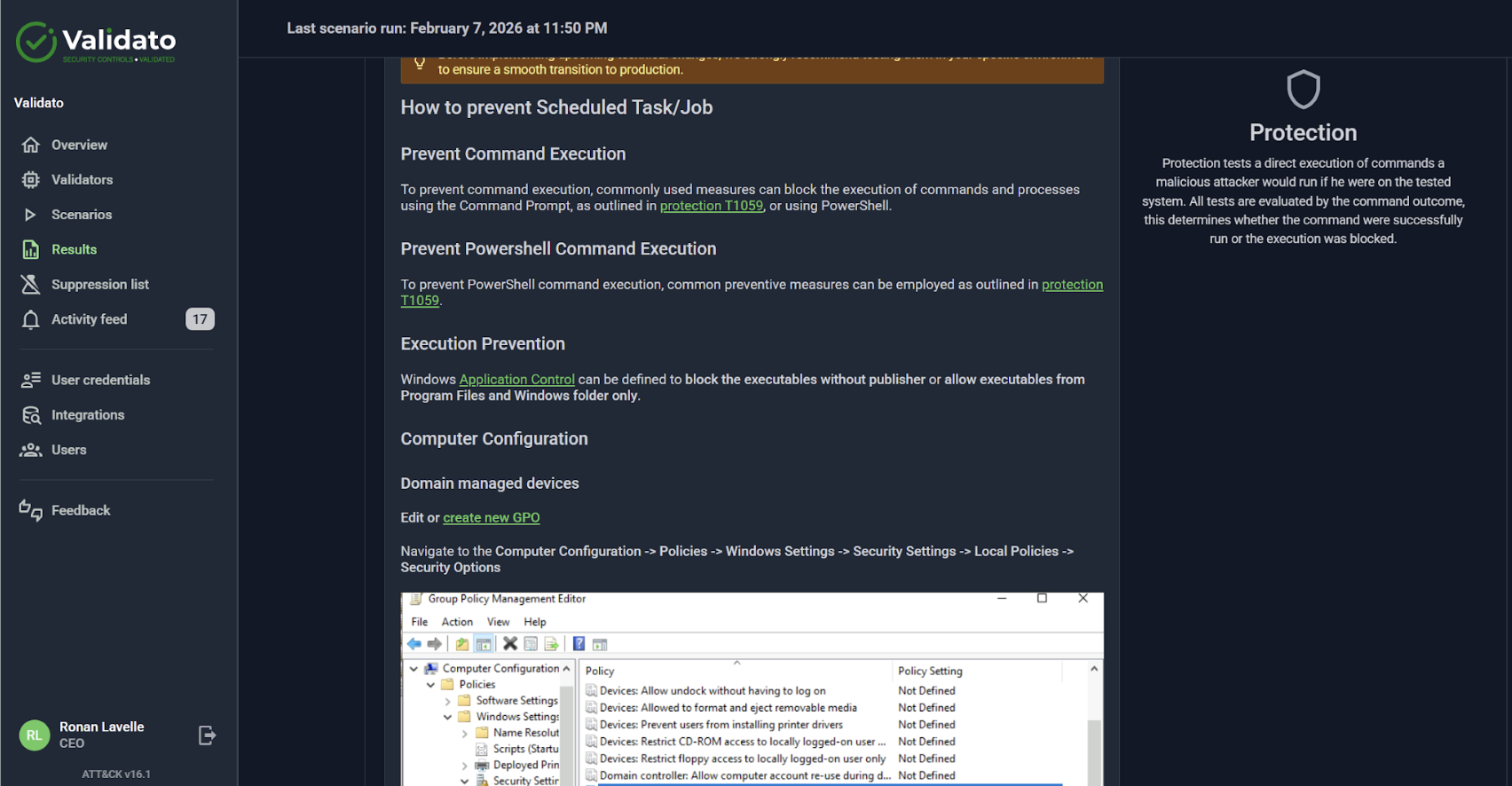Click the Suppression list icon
The width and height of the screenshot is (1512, 786).
(31, 285)
